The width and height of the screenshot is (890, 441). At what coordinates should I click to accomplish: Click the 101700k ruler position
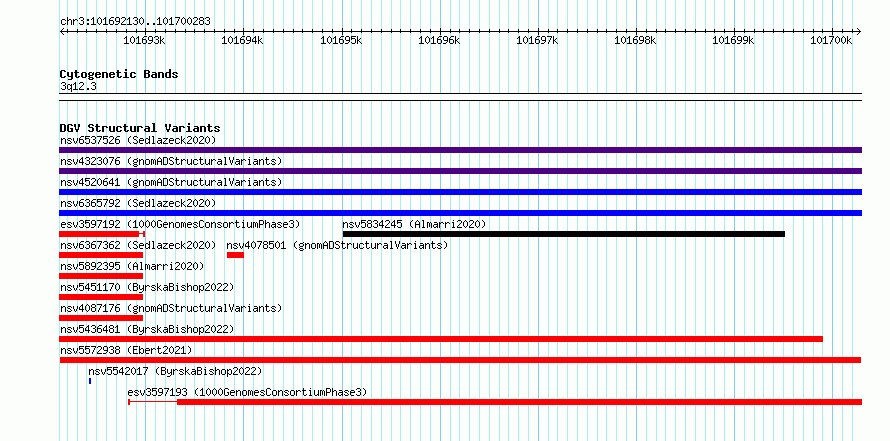832,40
